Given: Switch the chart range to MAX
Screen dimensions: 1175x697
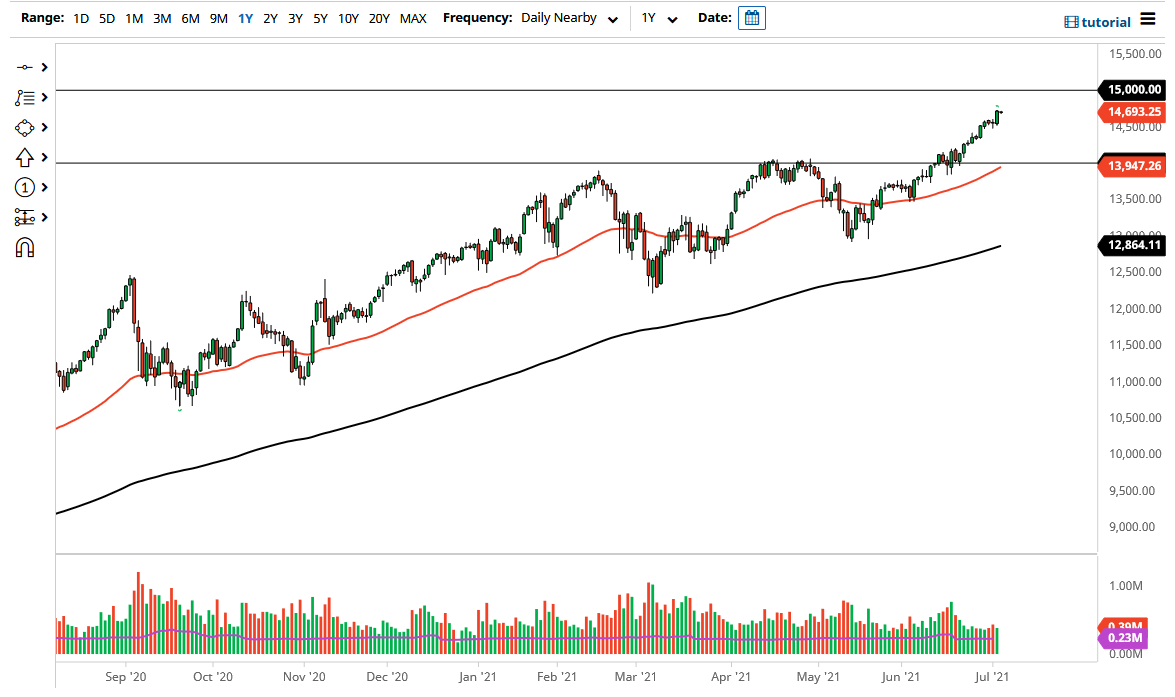Looking at the screenshot, I should coord(412,17).
